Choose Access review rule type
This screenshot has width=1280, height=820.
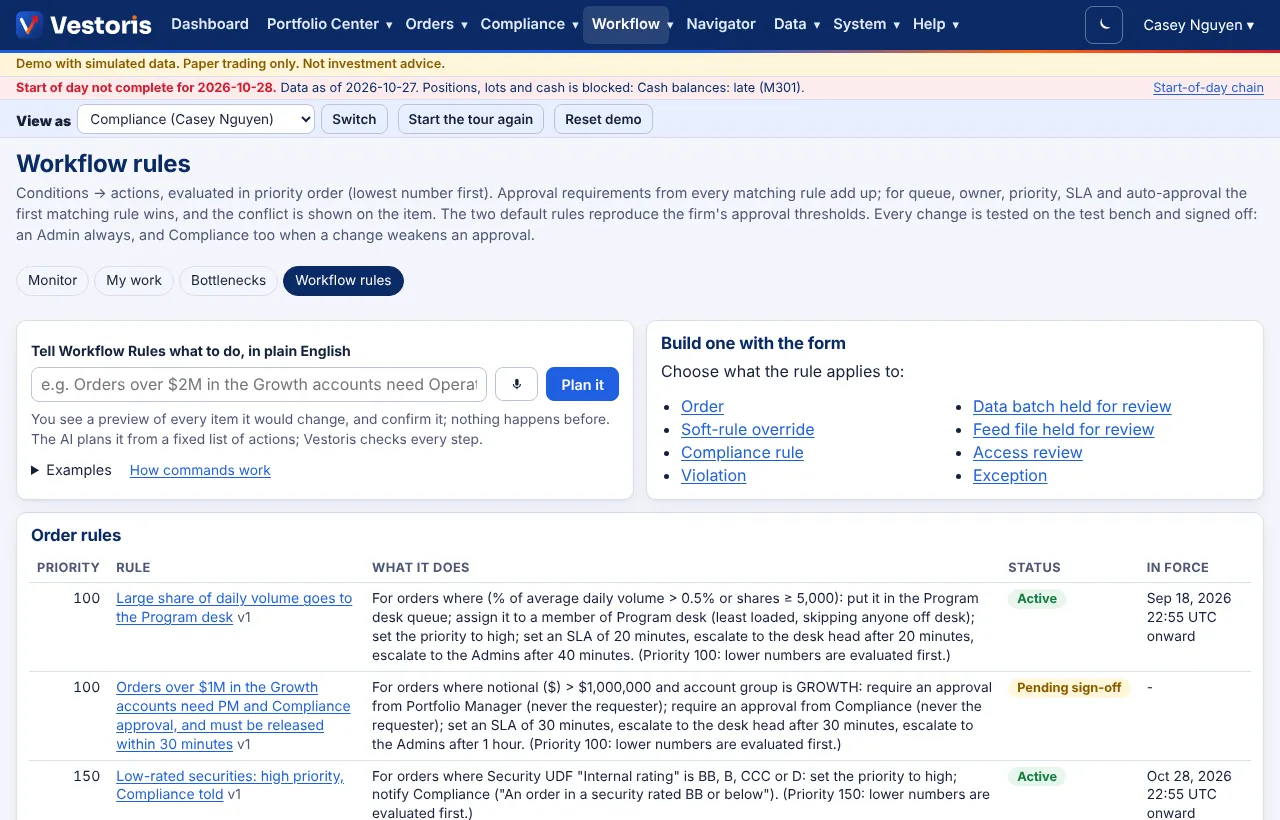(1028, 452)
